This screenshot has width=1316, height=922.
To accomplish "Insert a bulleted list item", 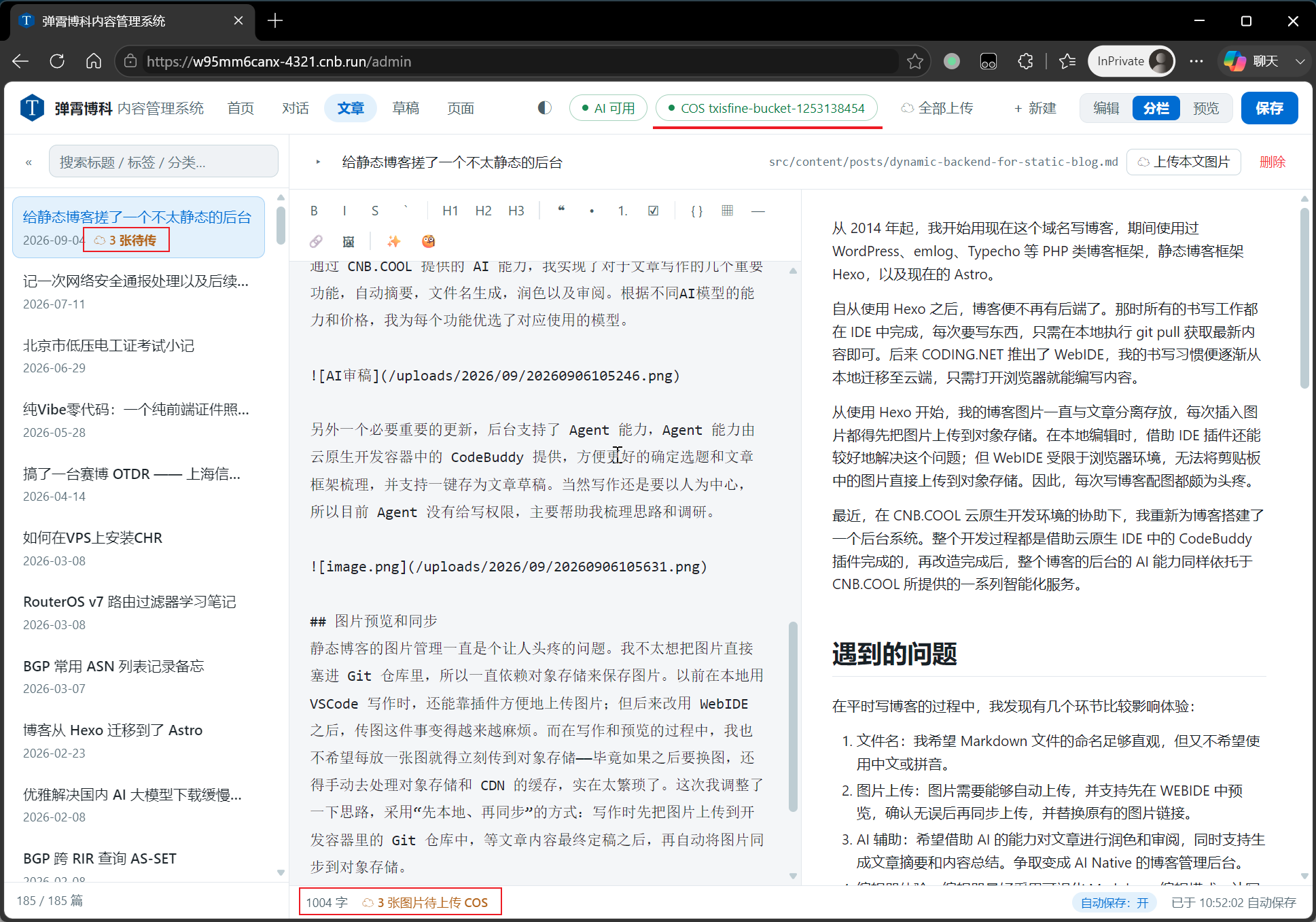I will (592, 211).
